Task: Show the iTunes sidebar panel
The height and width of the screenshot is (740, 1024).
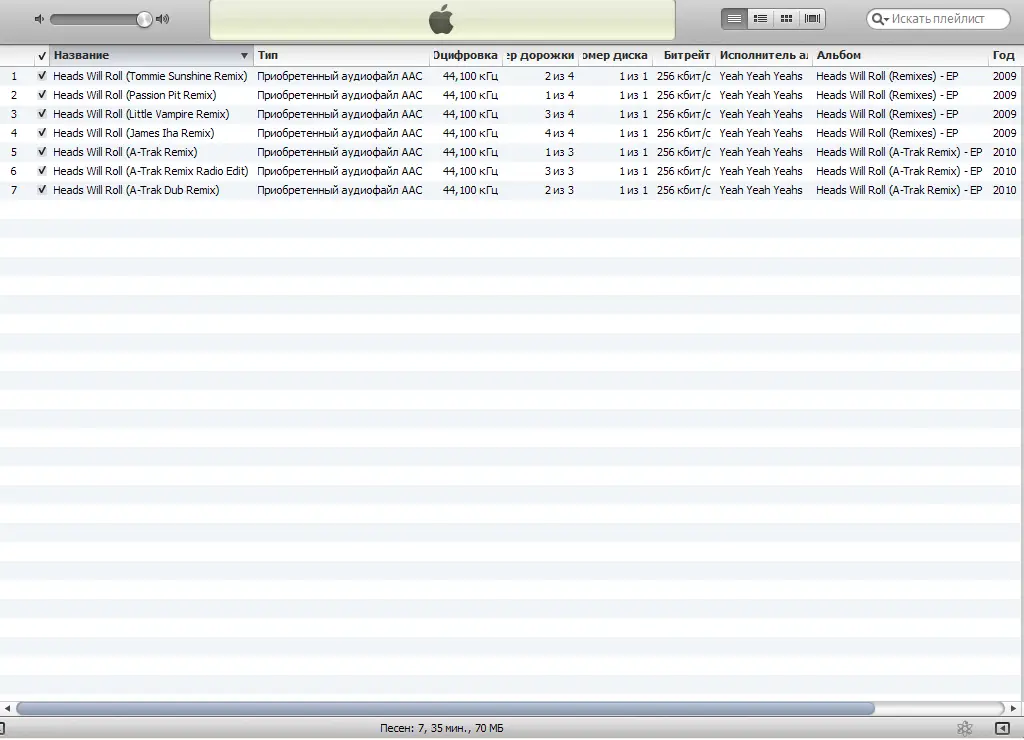Action: pos(1002,728)
